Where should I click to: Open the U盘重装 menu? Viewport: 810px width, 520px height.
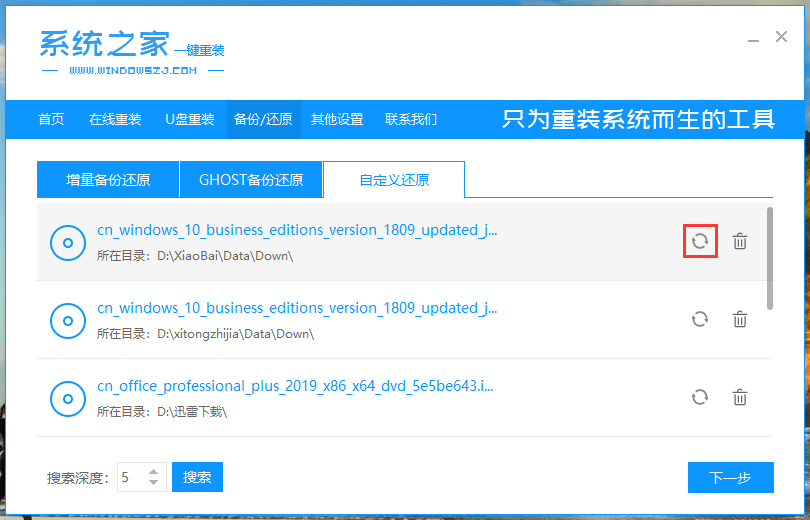[x=190, y=119]
